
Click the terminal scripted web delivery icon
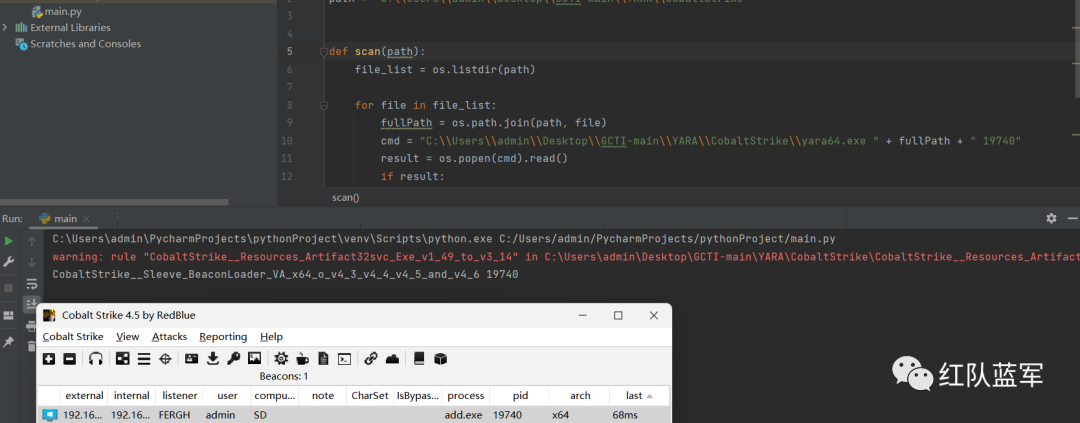point(344,358)
